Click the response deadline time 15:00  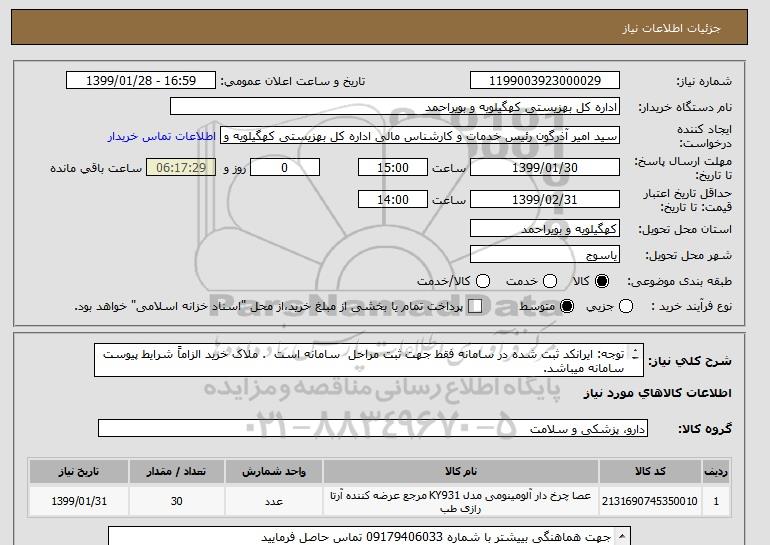click(393, 167)
